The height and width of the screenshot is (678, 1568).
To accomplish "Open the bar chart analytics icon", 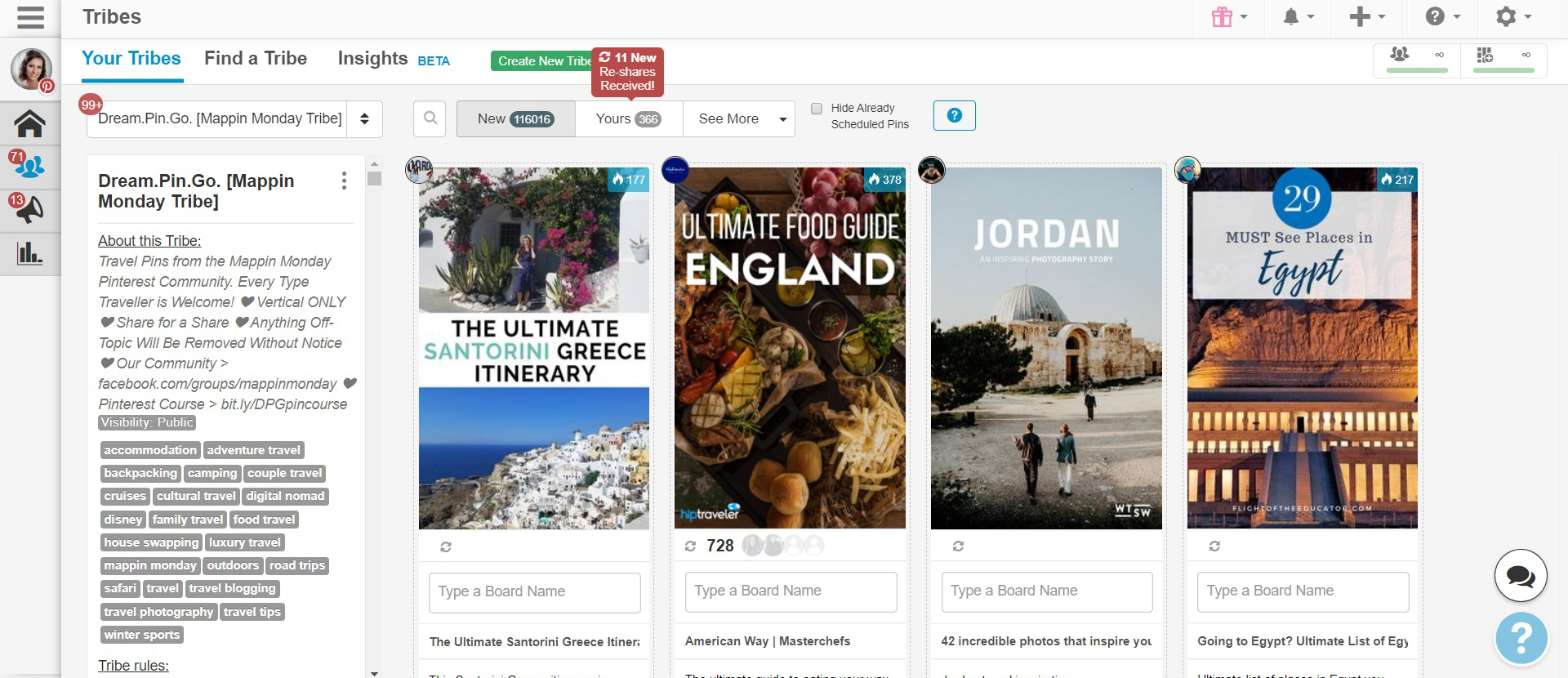I will coord(29,252).
